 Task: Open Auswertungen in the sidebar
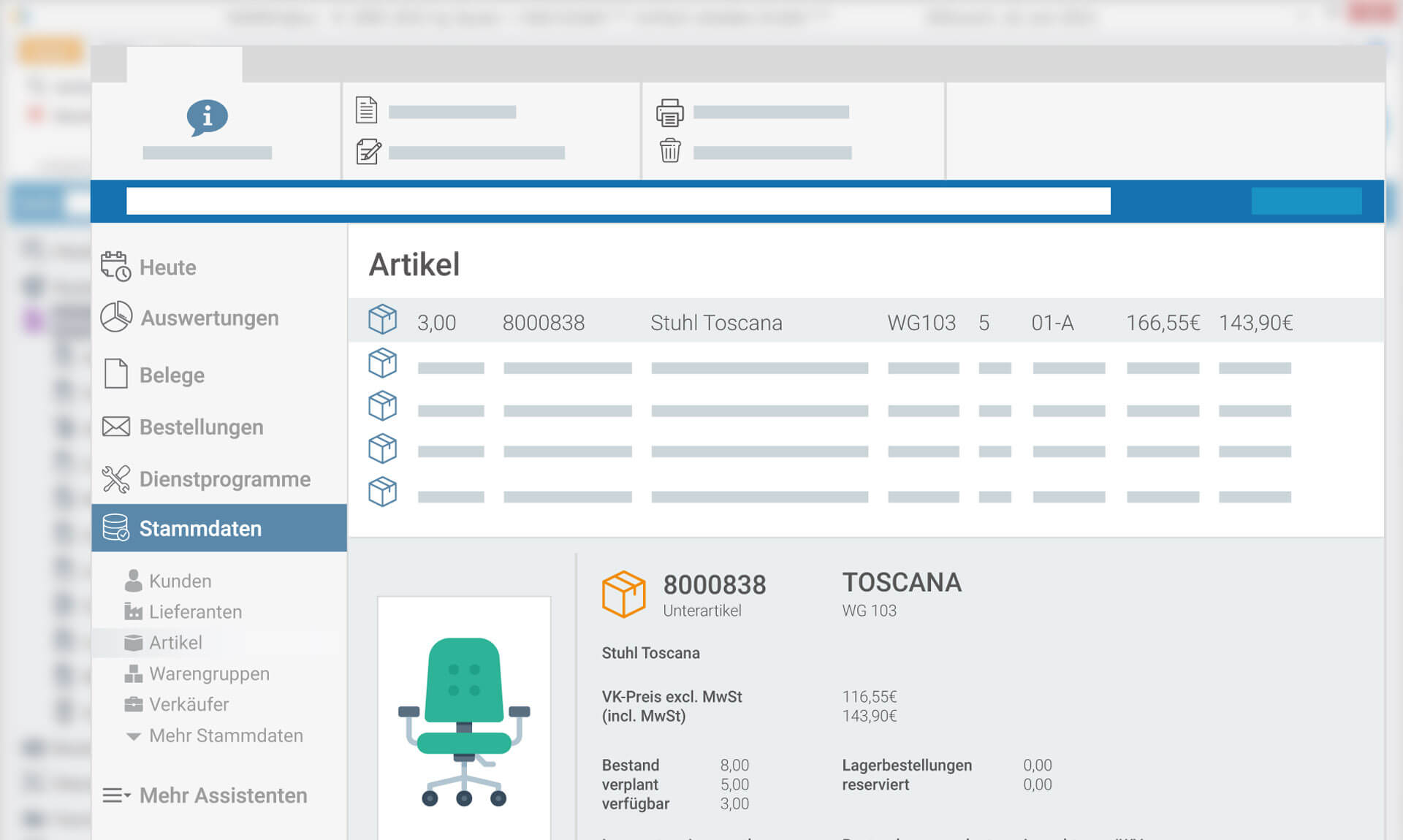pyautogui.click(x=208, y=318)
